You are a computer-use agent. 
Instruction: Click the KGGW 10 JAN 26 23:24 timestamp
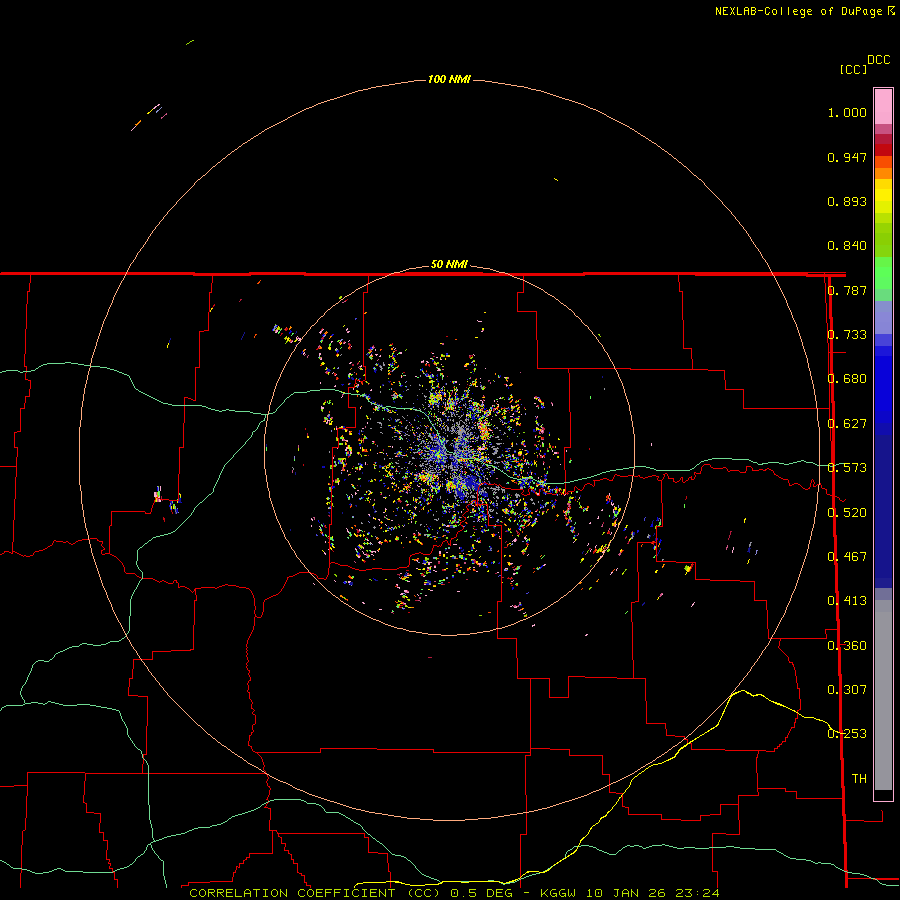point(630,893)
